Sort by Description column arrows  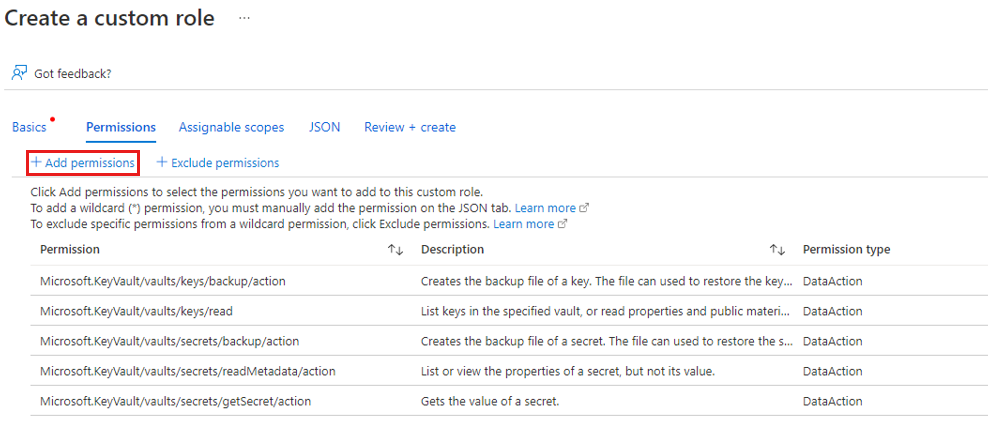click(778, 250)
